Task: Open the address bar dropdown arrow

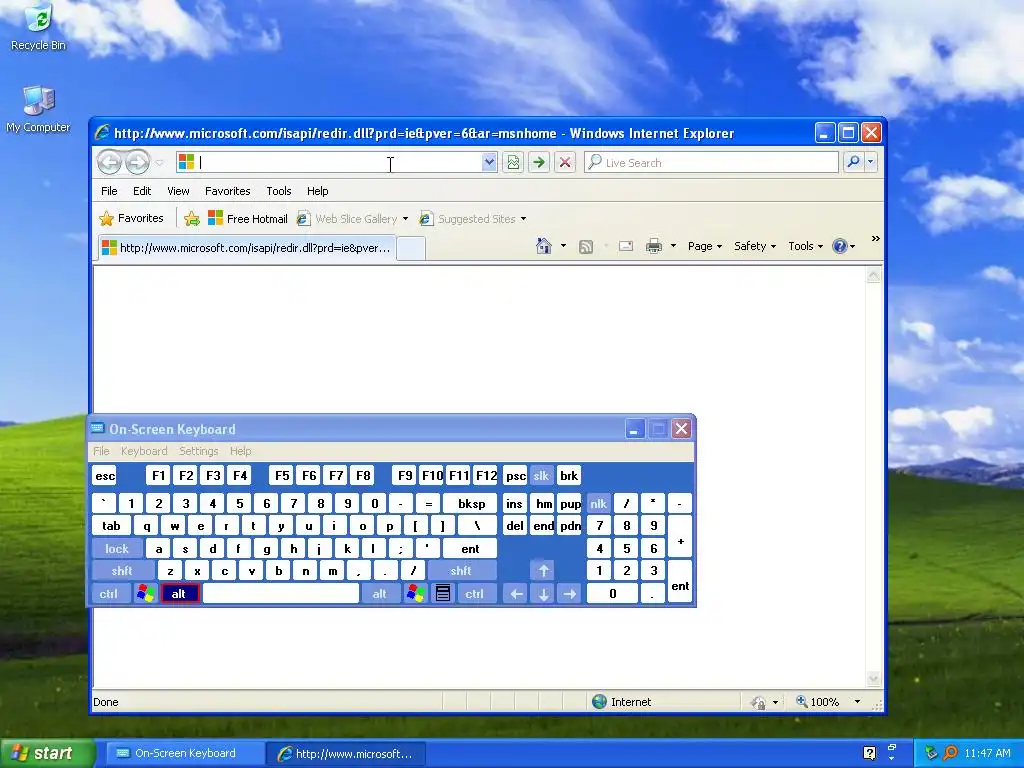Action: [x=488, y=162]
